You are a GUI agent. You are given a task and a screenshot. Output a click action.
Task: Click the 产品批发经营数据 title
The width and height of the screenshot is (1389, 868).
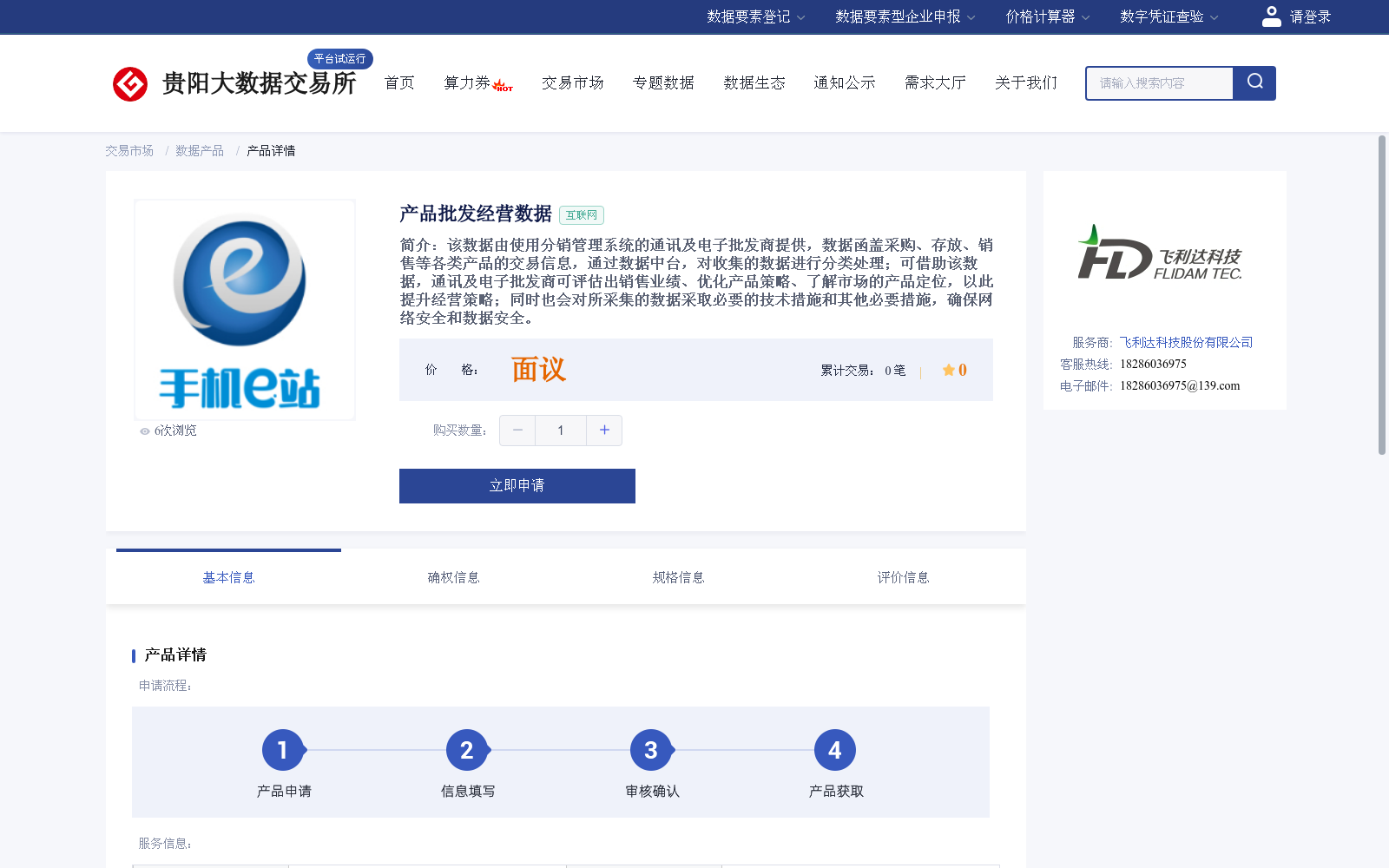476,214
